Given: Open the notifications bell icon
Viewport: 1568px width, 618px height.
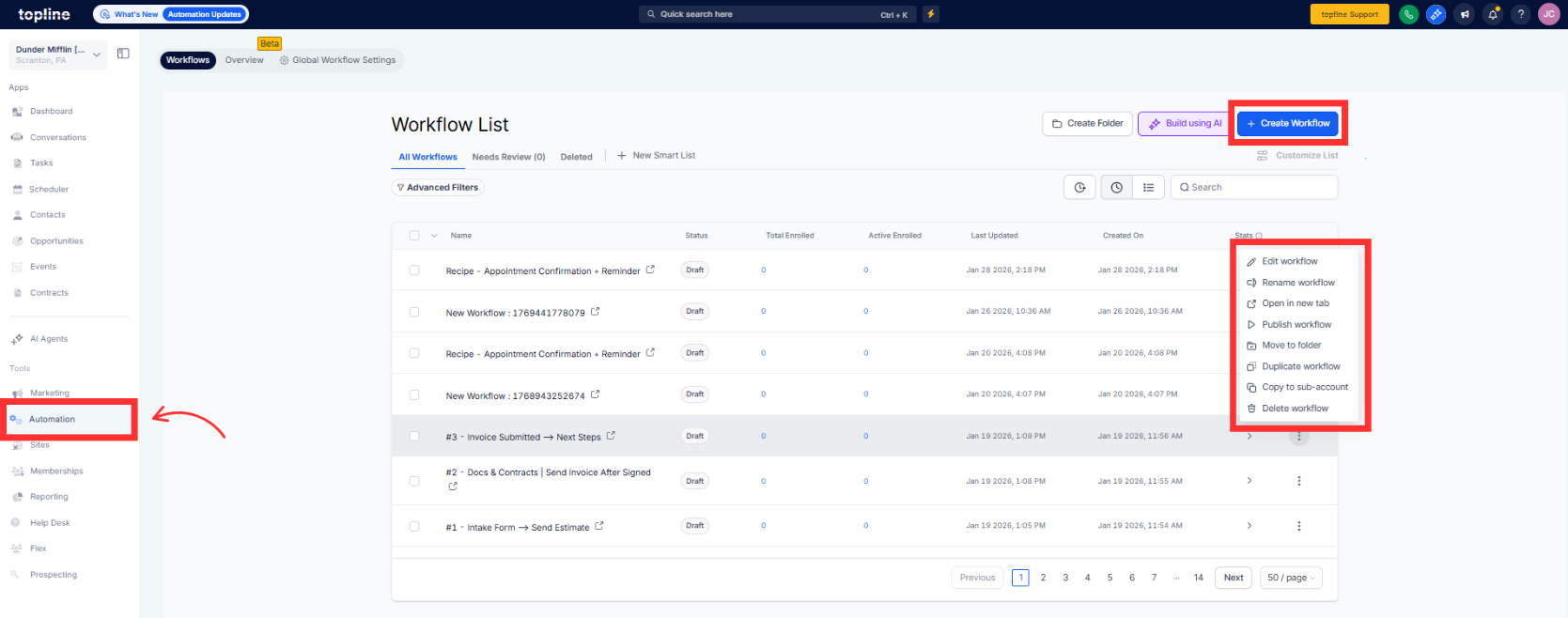Looking at the screenshot, I should (x=1493, y=14).
